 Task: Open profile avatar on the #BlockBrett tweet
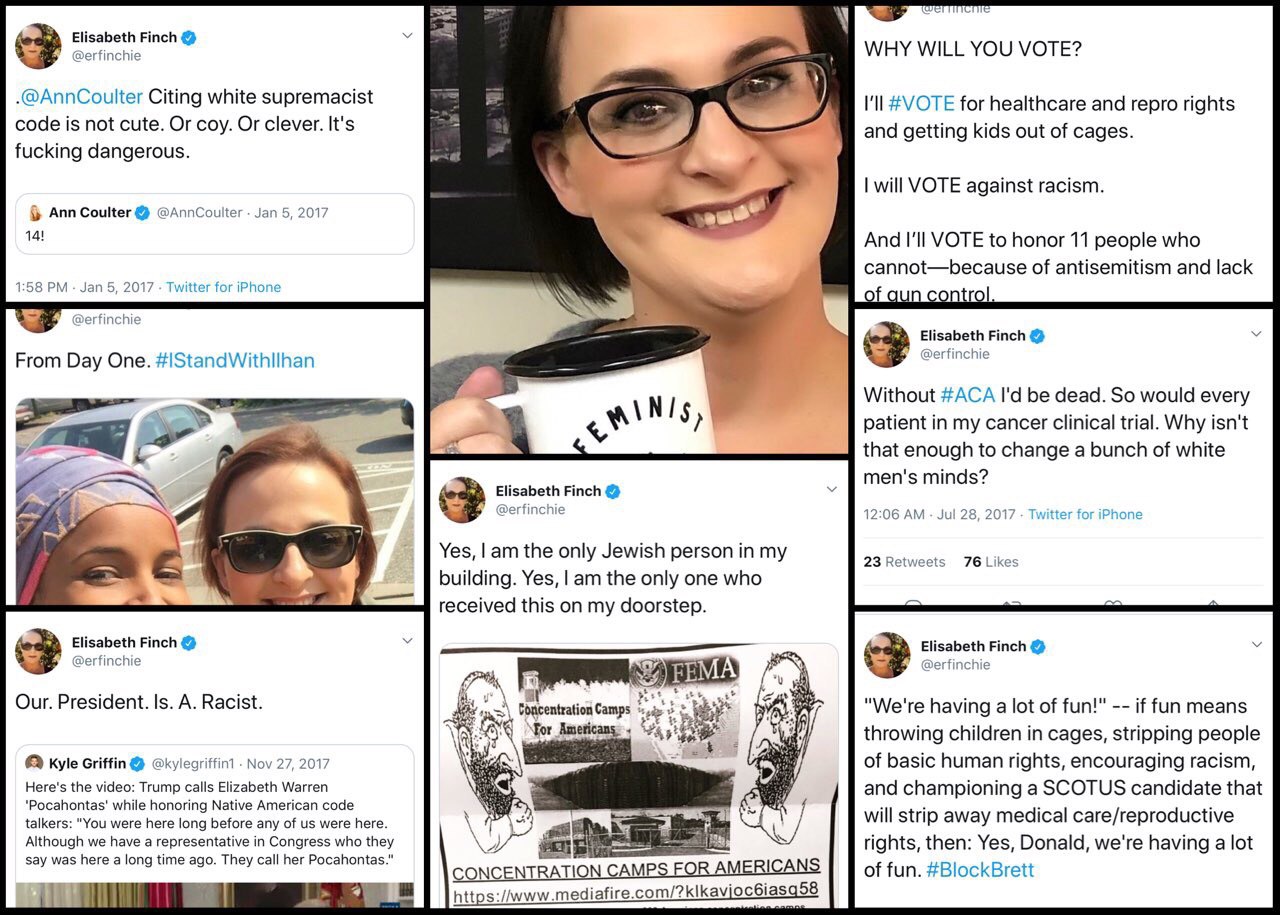tap(886, 655)
